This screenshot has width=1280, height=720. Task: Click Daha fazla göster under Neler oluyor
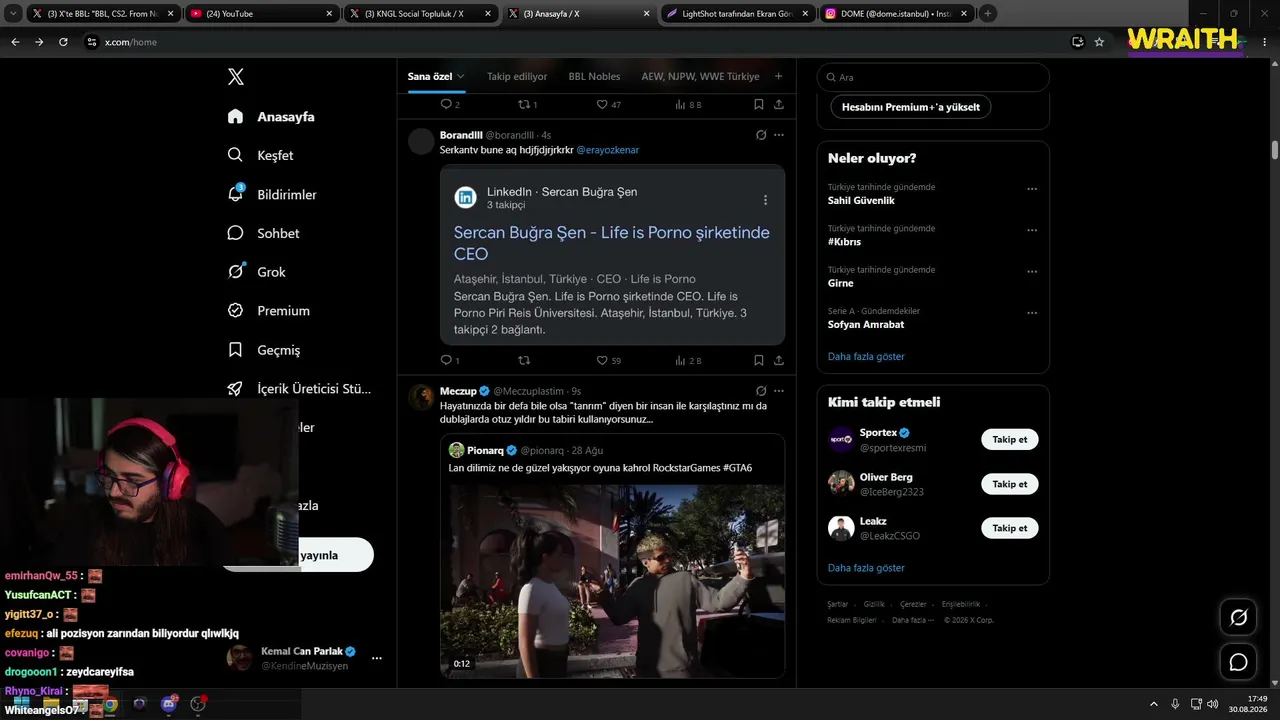pos(866,356)
